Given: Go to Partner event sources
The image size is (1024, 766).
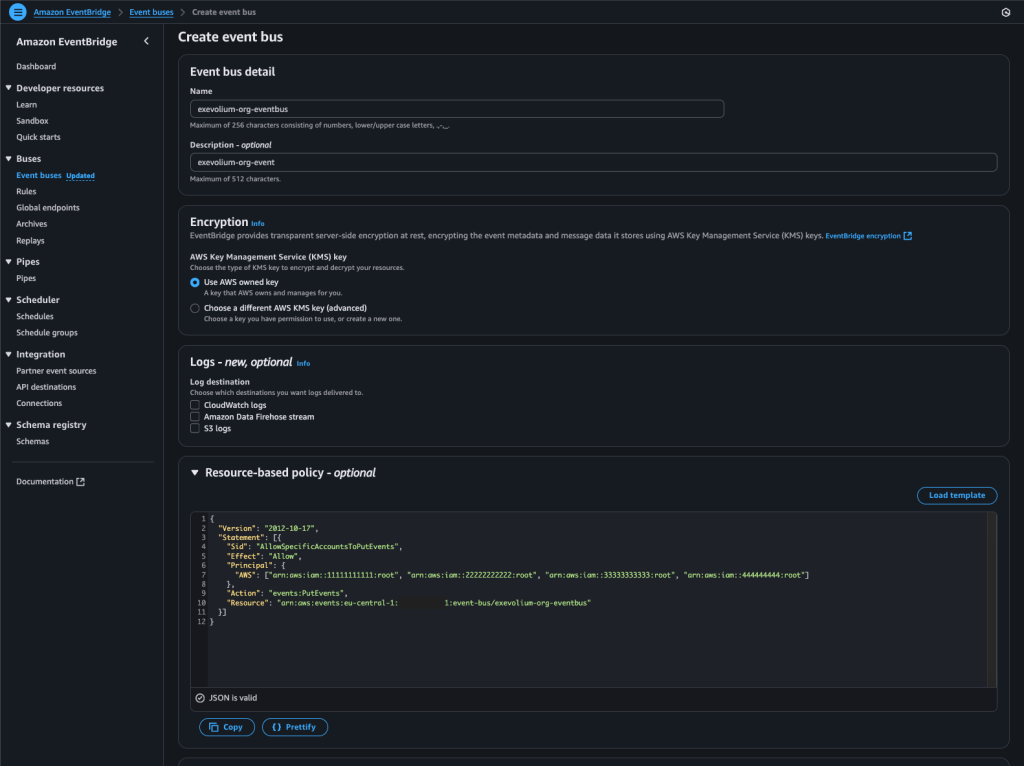Looking at the screenshot, I should tap(56, 371).
